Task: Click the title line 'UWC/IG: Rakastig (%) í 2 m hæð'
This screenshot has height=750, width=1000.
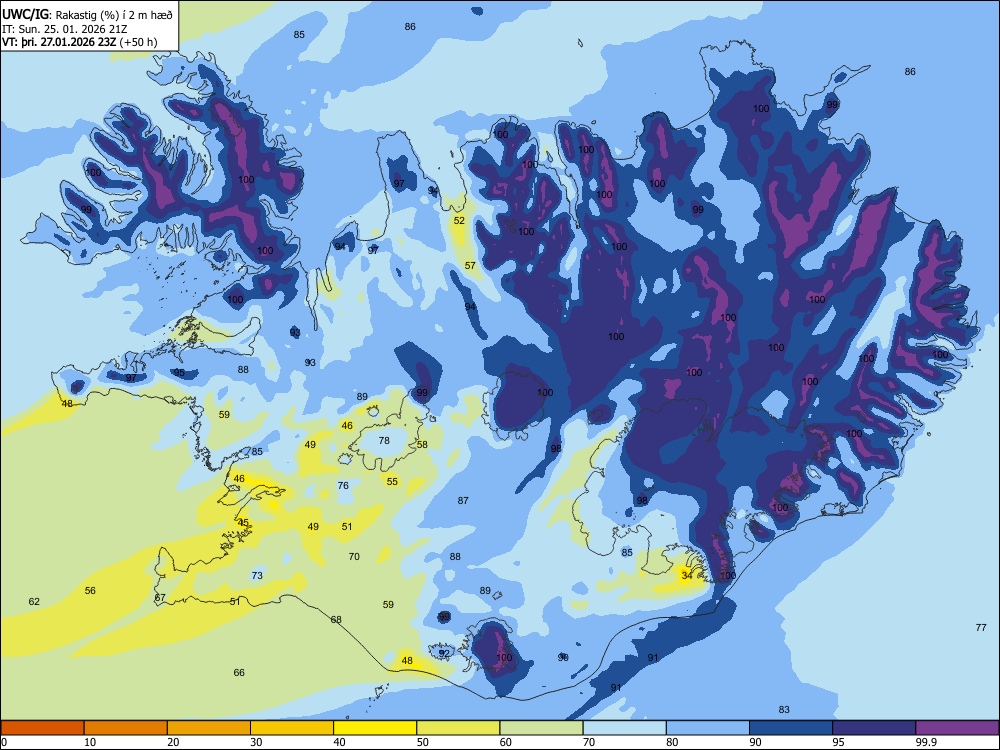Action: pos(87,14)
